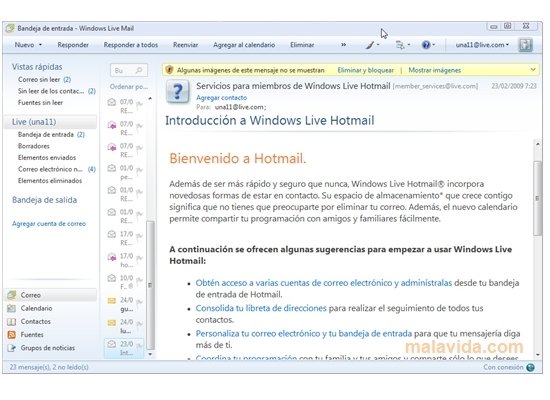Flag the 01/0 pe... message
The image size is (550, 400).
click(139, 171)
